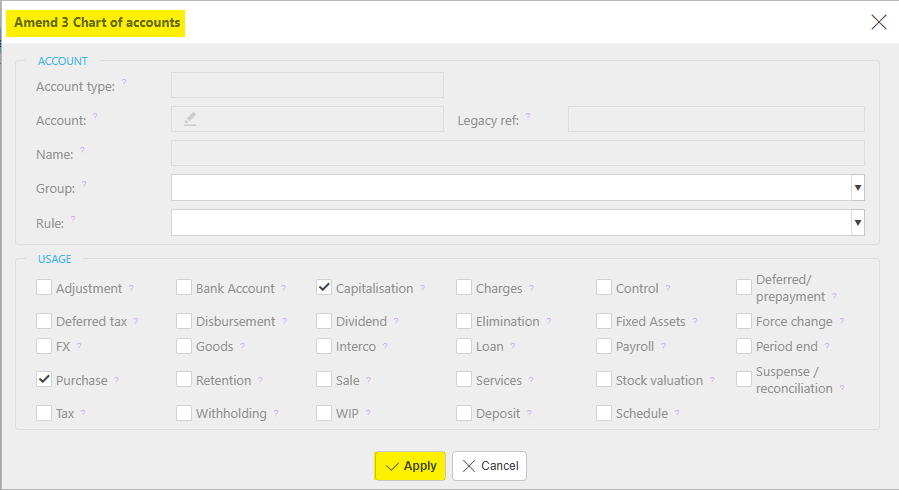Tick the Fixed Assets checkbox

[604, 320]
